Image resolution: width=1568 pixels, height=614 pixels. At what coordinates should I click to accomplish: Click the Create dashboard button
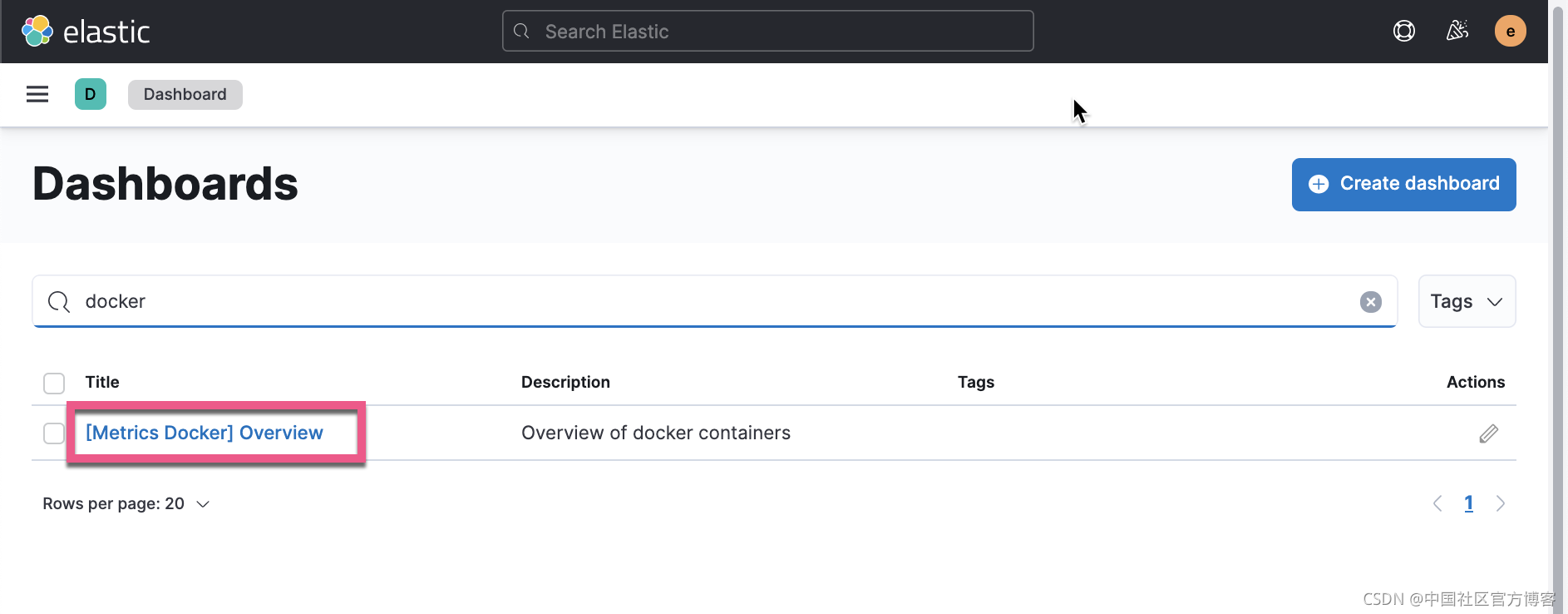[1403, 184]
